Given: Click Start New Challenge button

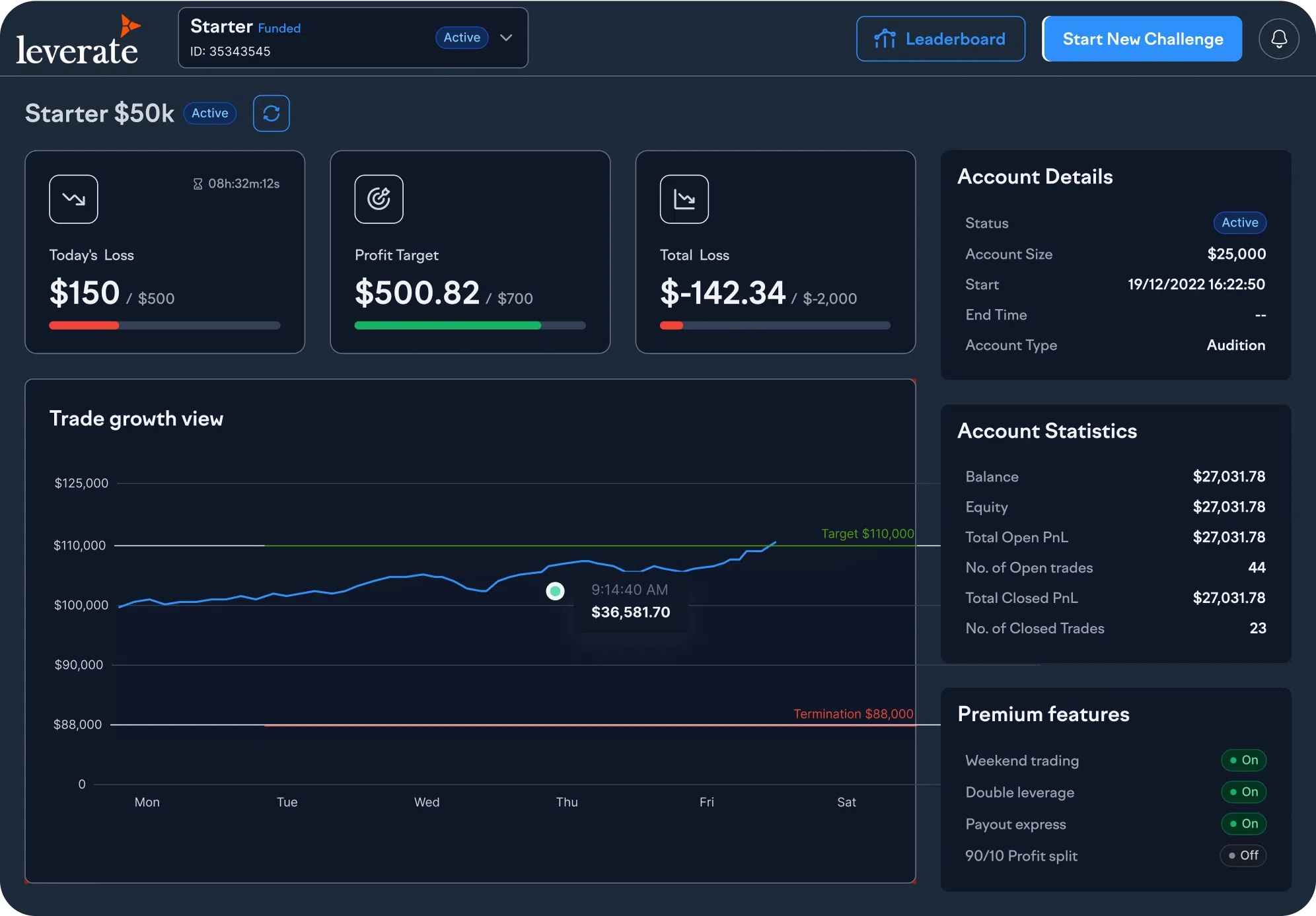Looking at the screenshot, I should [x=1142, y=39].
